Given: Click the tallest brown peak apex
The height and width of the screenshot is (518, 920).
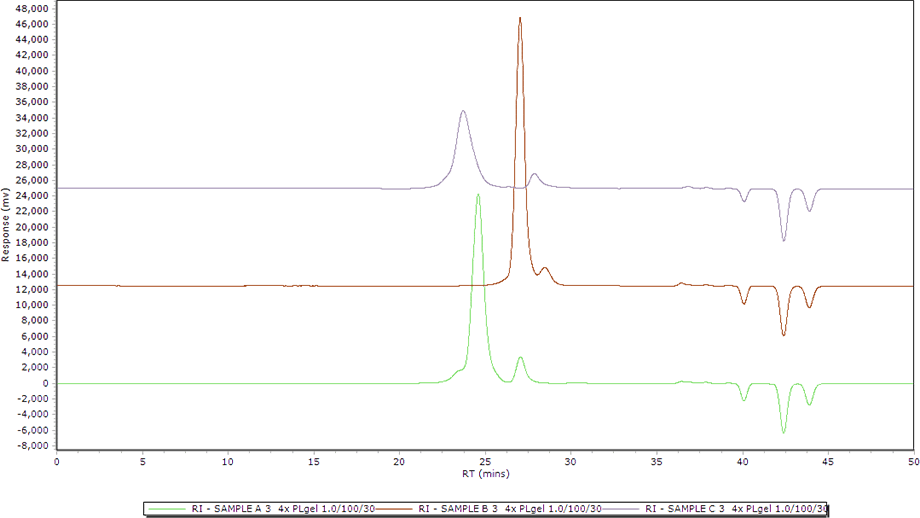Looking at the screenshot, I should pyautogui.click(x=520, y=18).
